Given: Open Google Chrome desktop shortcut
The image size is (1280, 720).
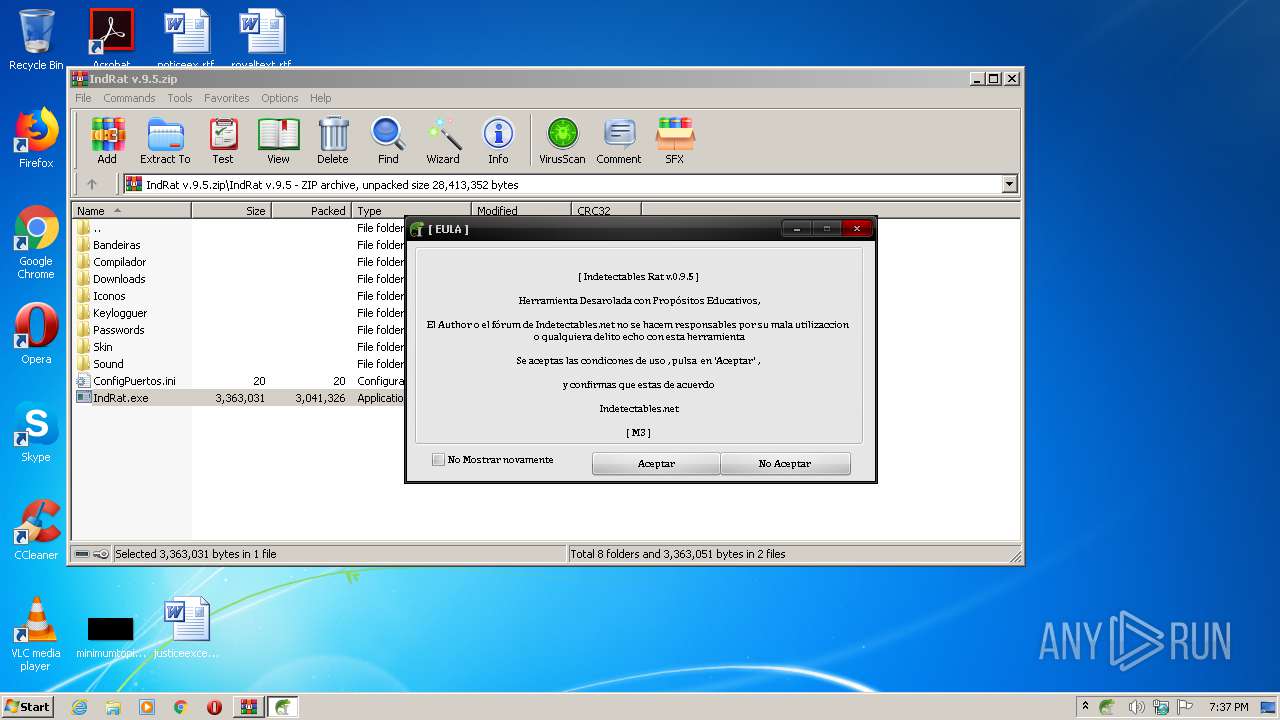Looking at the screenshot, I should point(36,243).
